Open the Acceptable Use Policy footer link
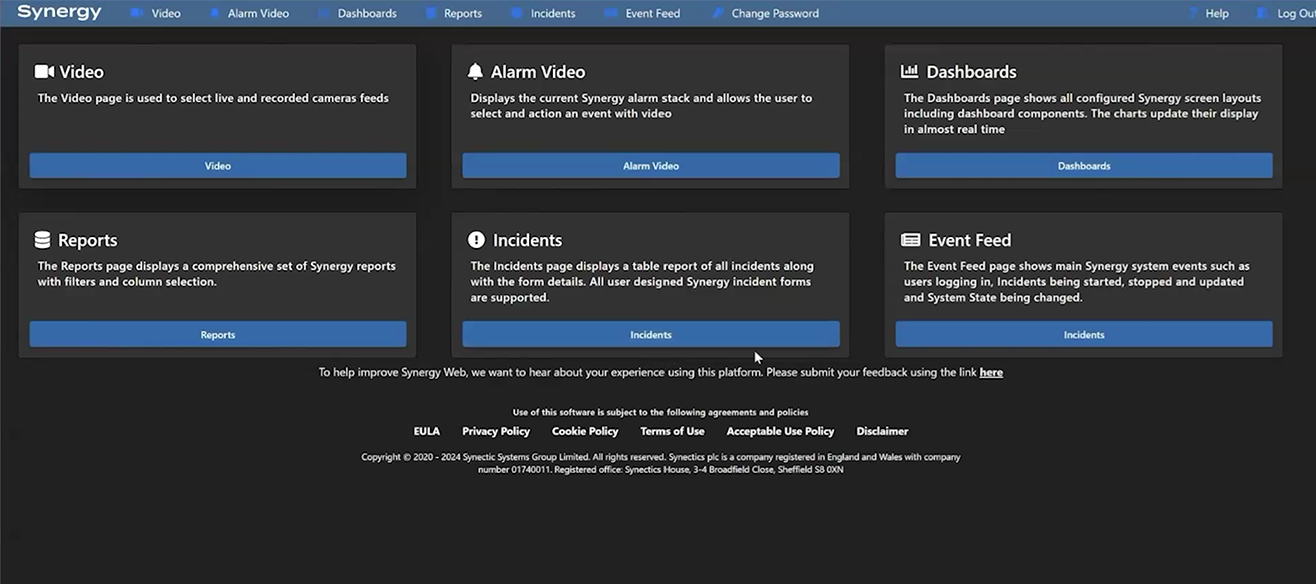The image size is (1316, 584). click(x=780, y=431)
